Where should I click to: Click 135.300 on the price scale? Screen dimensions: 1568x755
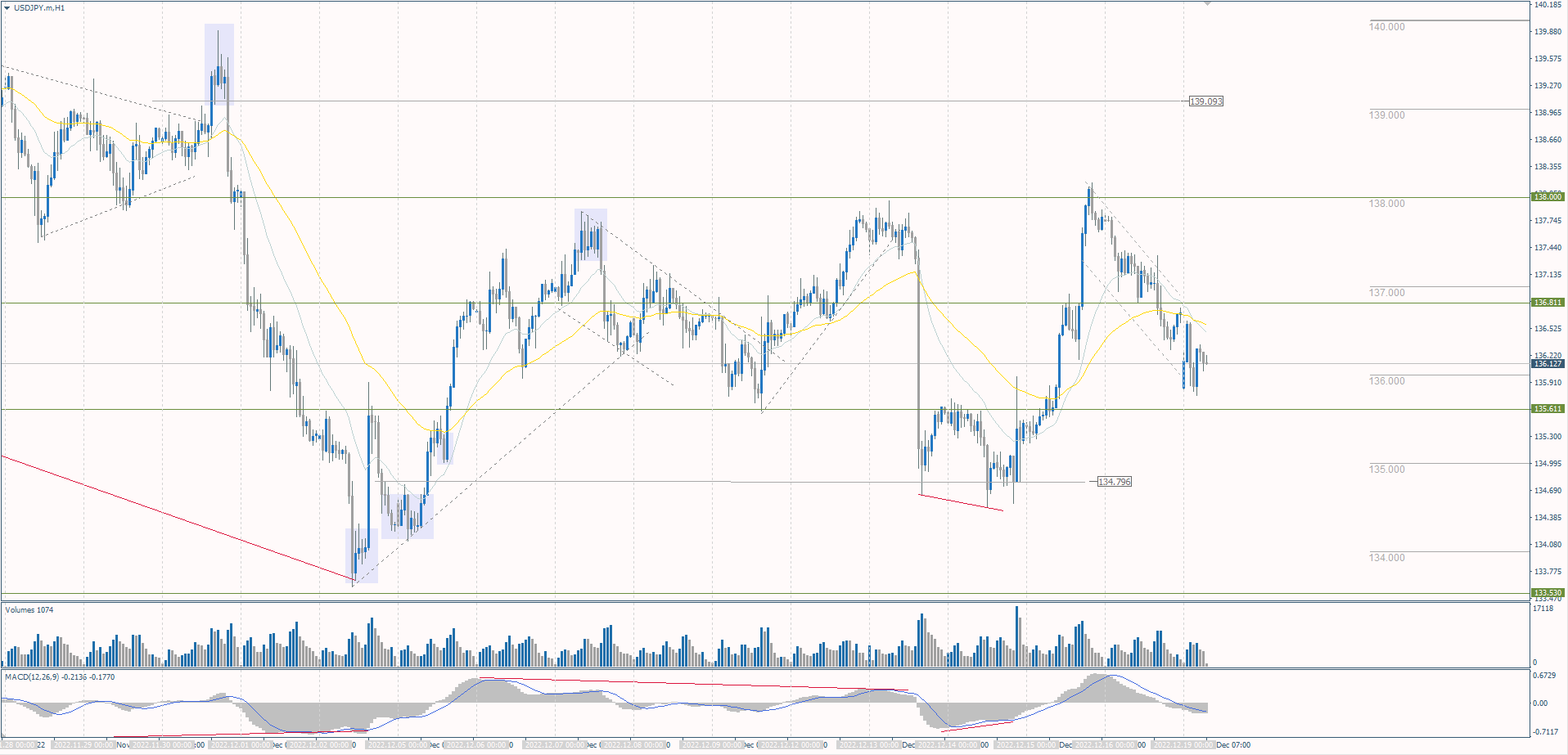click(x=1548, y=437)
